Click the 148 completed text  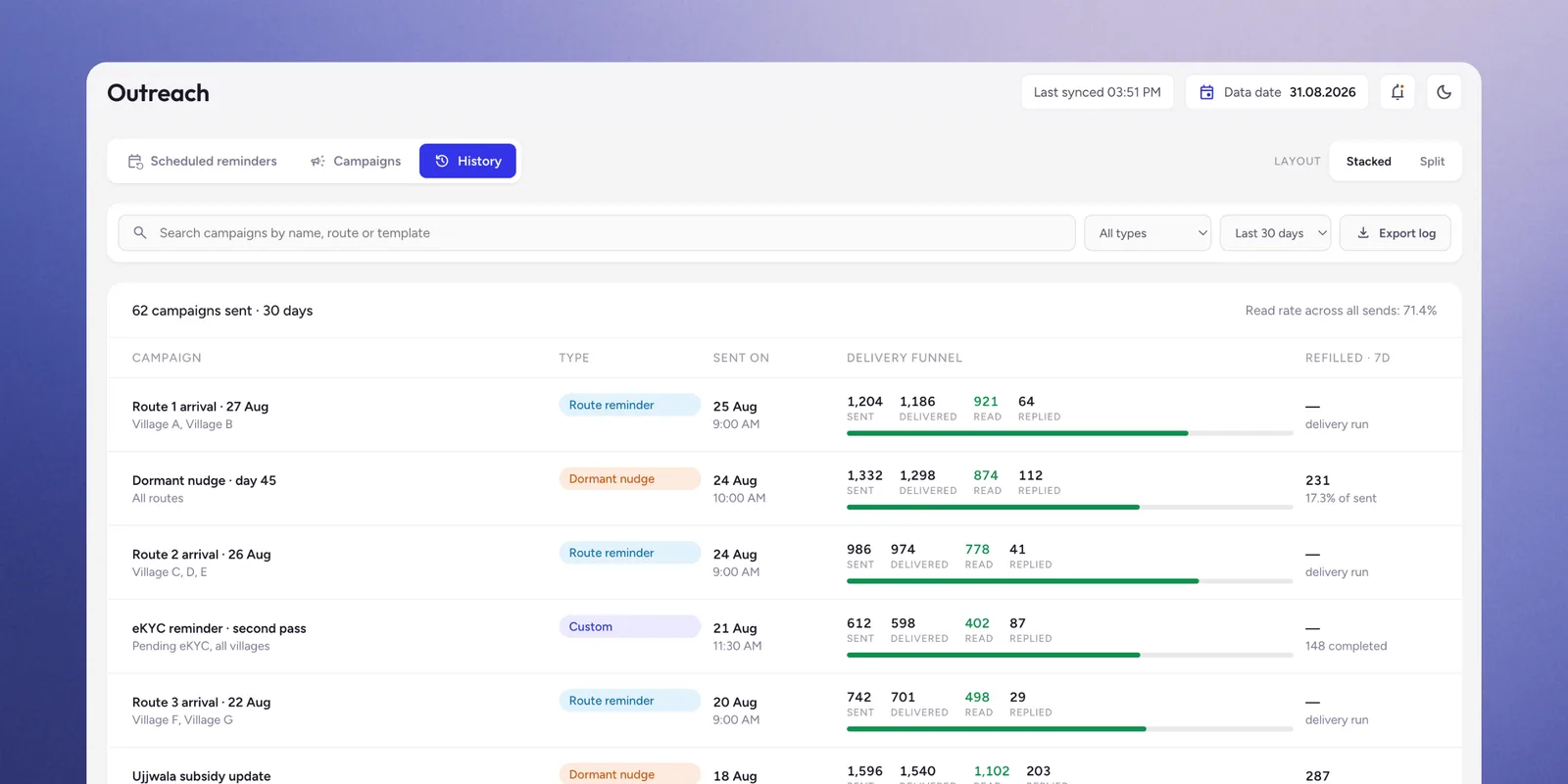pyautogui.click(x=1346, y=646)
